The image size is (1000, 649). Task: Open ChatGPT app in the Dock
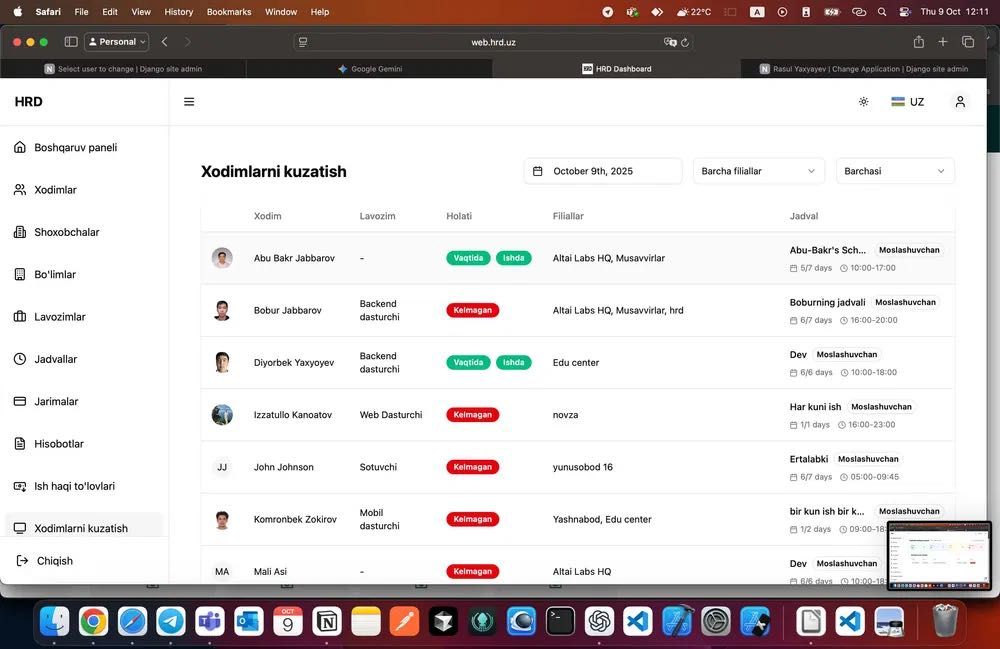599,621
